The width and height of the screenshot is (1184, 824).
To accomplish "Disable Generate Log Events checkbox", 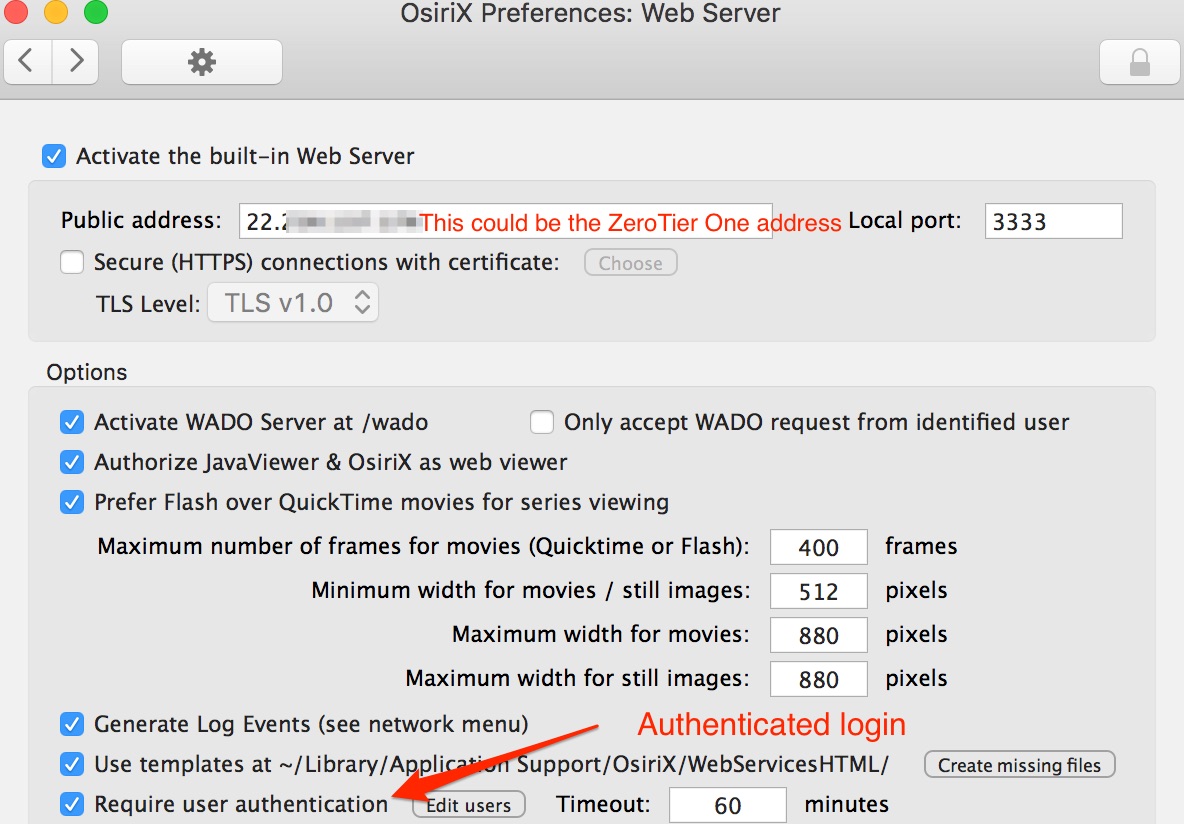I will [x=72, y=724].
